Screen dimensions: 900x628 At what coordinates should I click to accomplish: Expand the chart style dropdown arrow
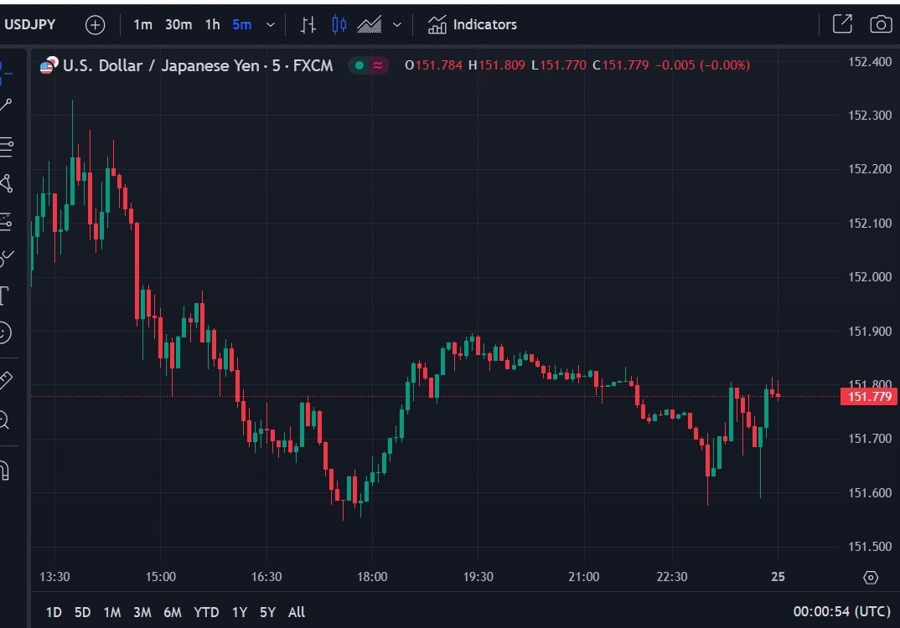click(x=397, y=25)
